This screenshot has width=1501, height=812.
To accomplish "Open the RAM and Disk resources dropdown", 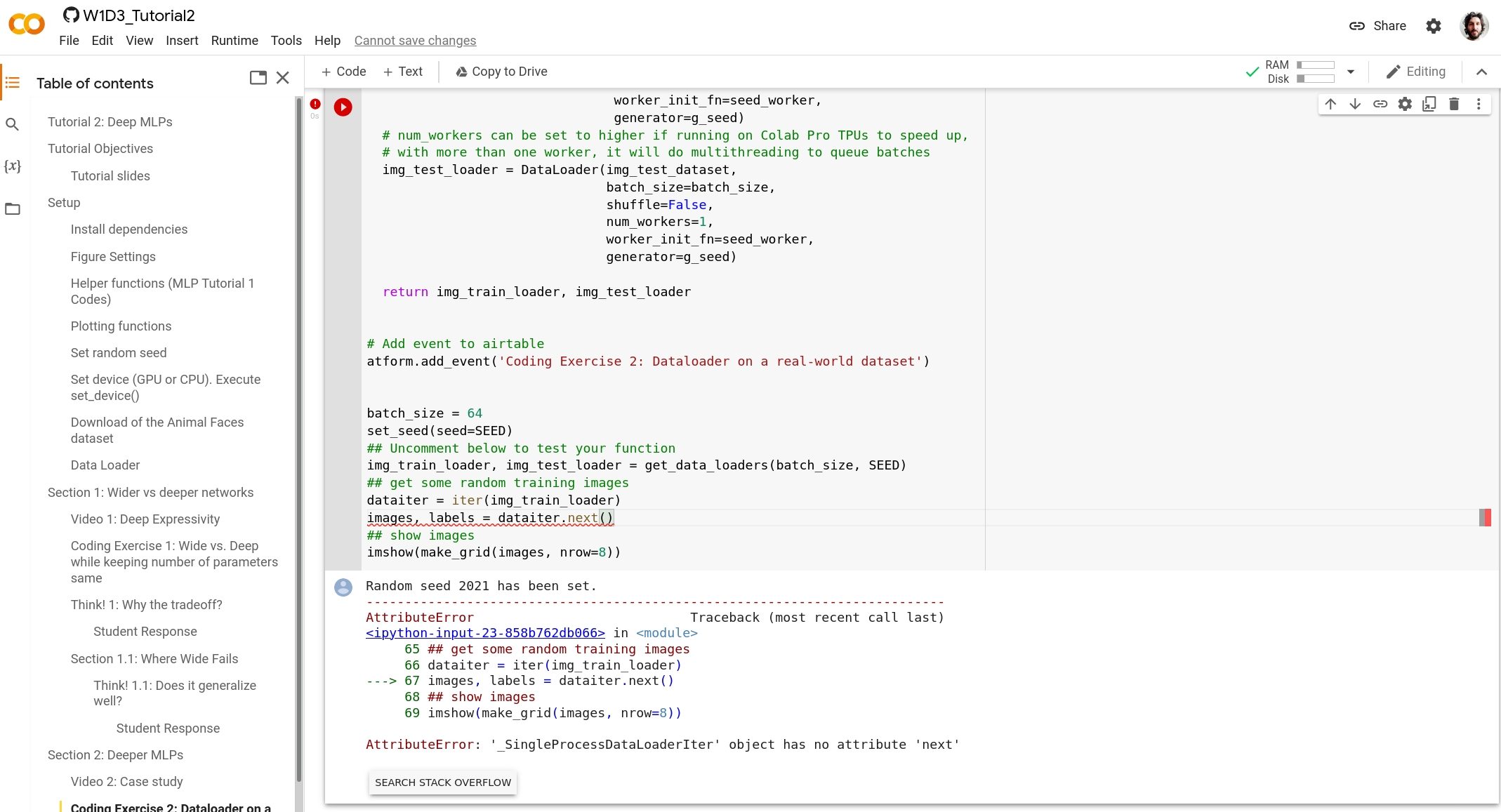I will pyautogui.click(x=1350, y=72).
